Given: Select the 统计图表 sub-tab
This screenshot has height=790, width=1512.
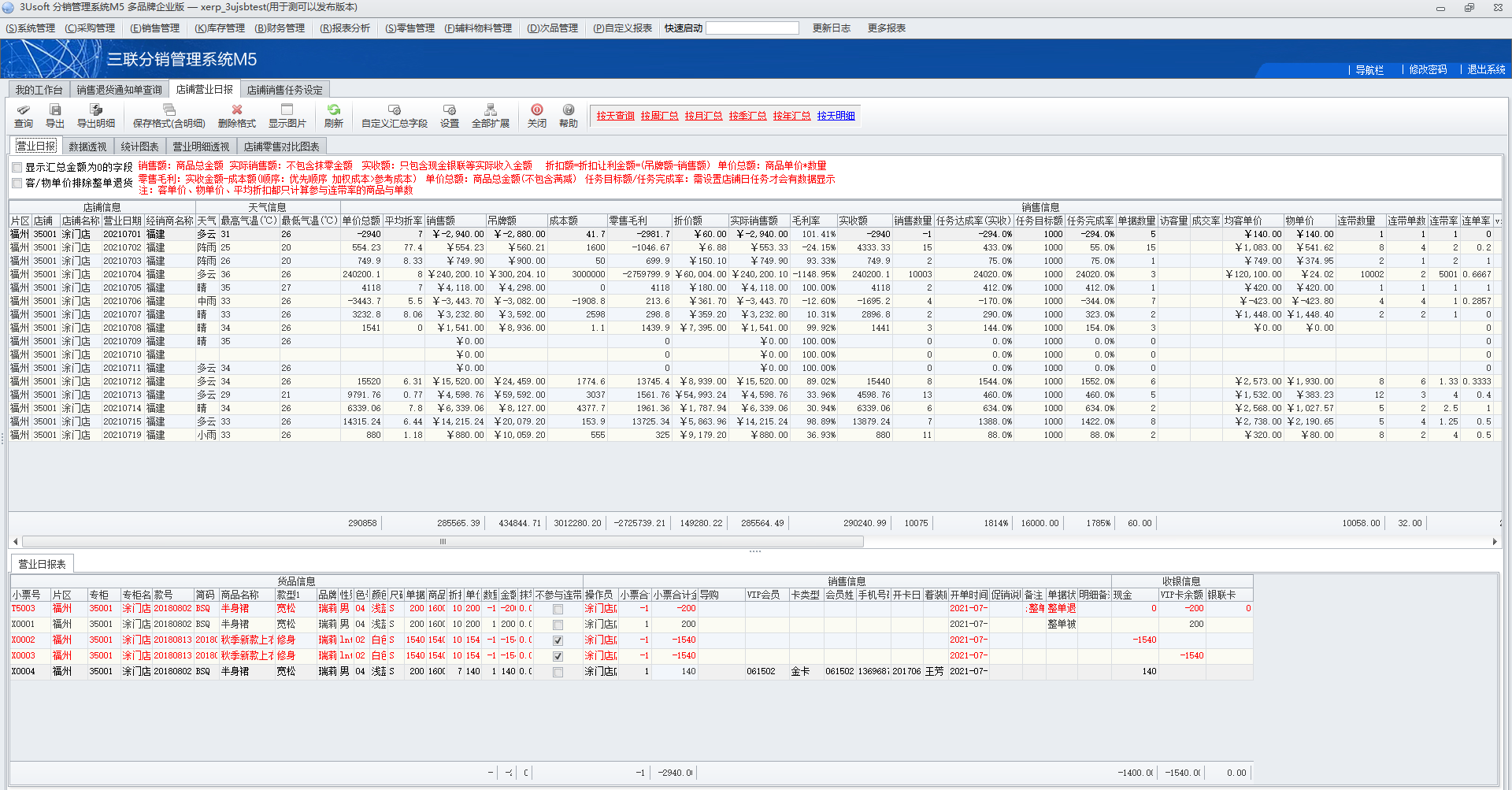Looking at the screenshot, I should 139,147.
